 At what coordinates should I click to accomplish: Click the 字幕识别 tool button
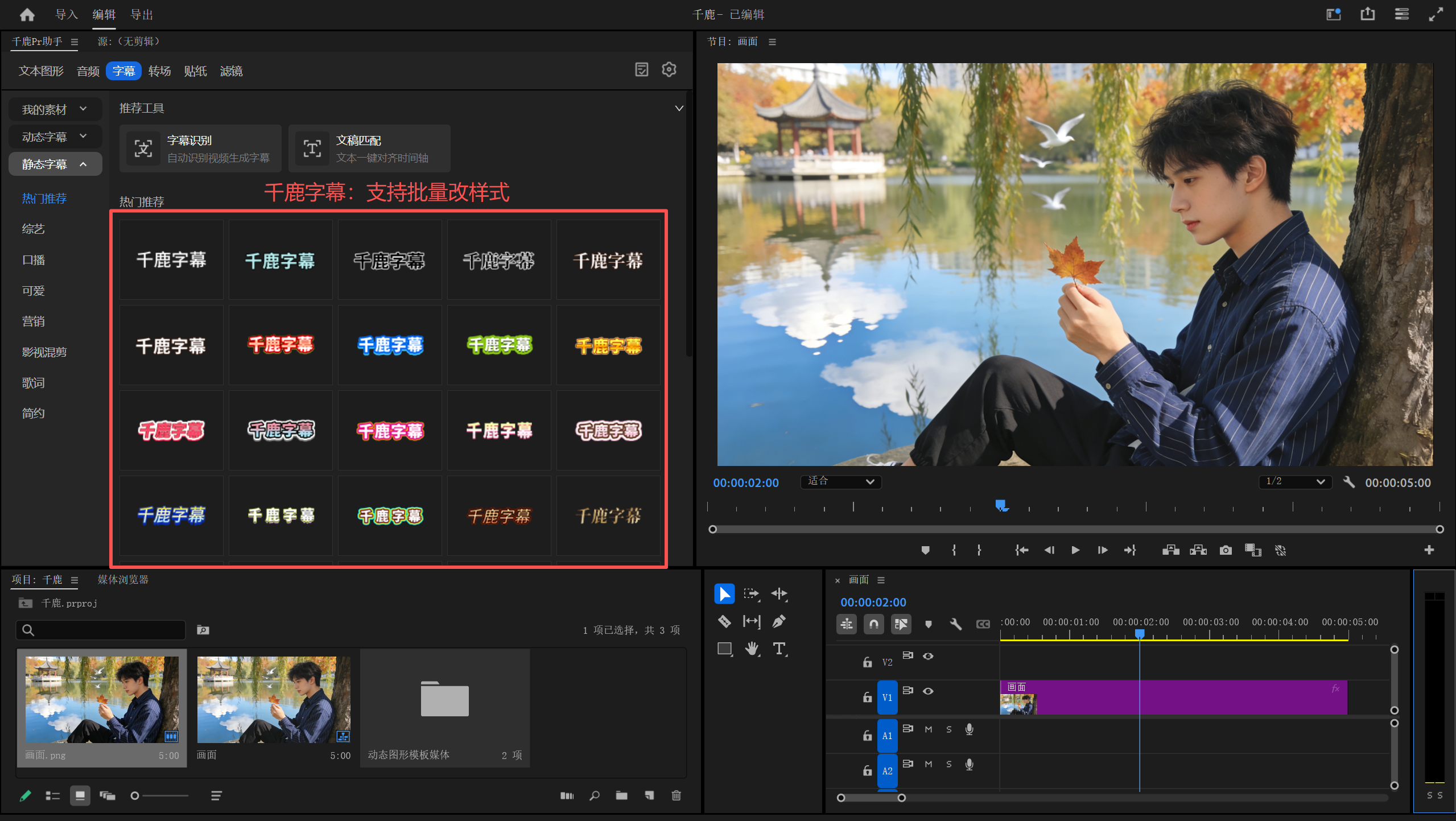(200, 148)
